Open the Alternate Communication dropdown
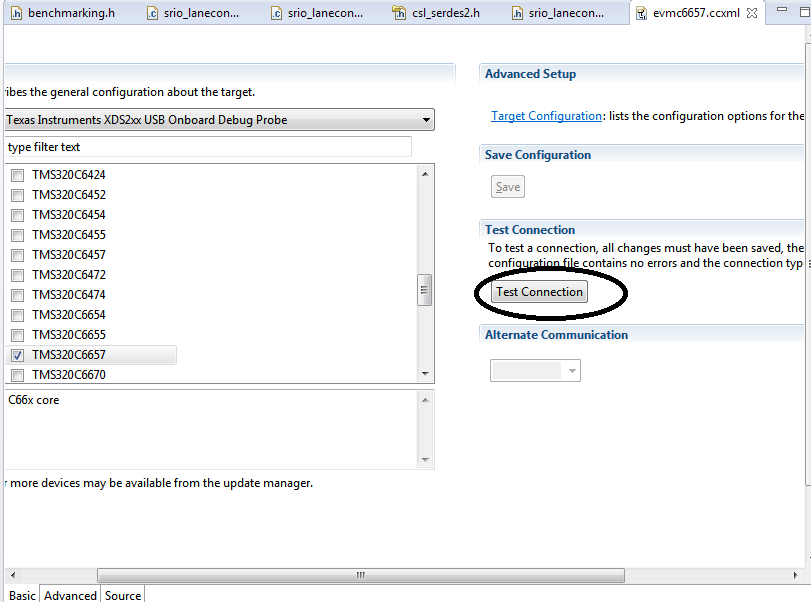This screenshot has width=811, height=602. pos(535,370)
